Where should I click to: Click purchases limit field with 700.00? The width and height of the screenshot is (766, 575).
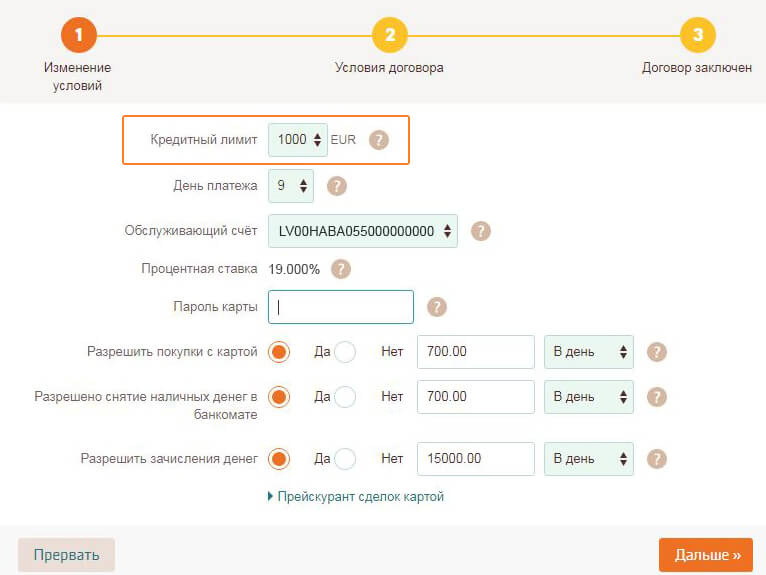pyautogui.click(x=476, y=352)
